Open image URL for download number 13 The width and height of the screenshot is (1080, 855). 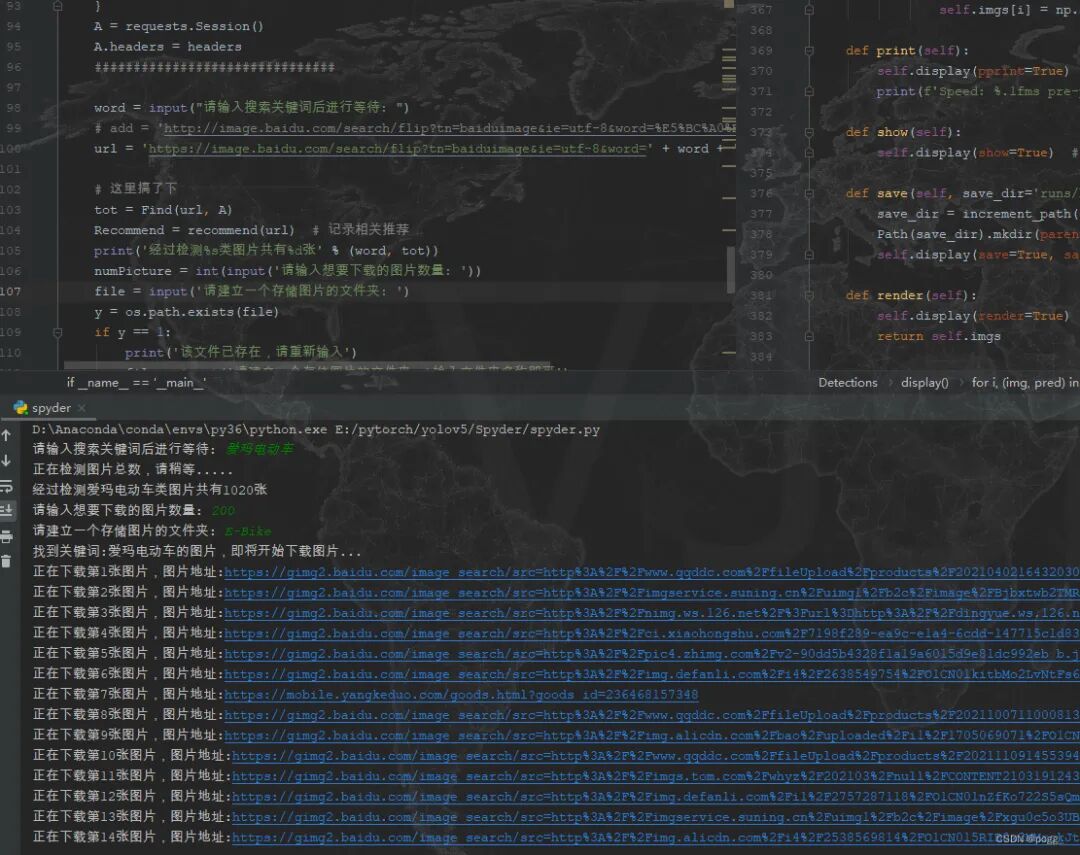coord(656,816)
